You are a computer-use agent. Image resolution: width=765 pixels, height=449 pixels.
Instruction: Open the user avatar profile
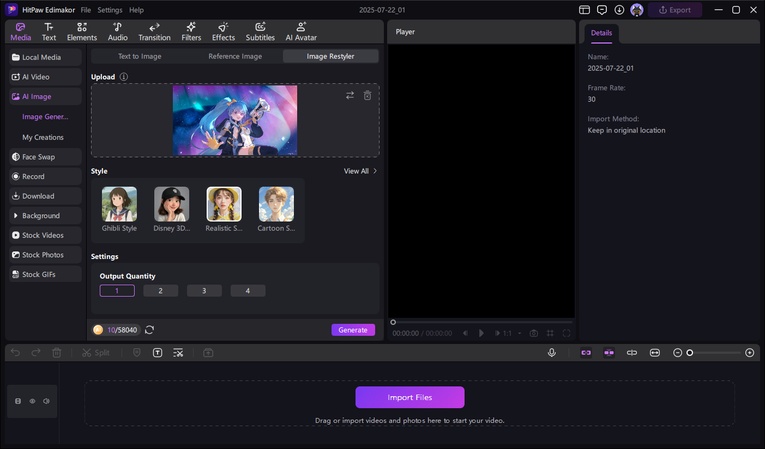click(637, 10)
